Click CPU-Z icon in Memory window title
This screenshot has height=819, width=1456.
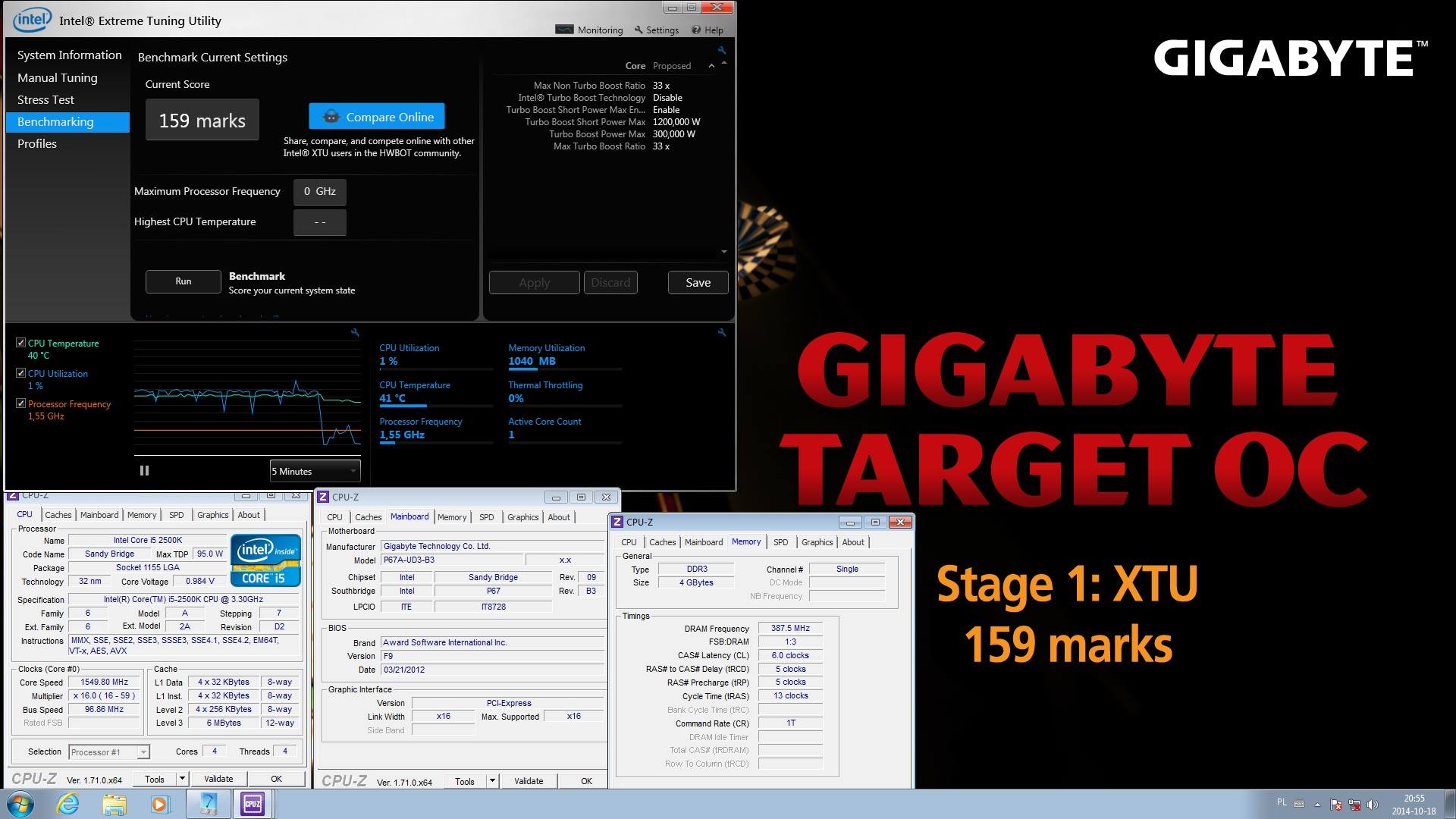617,522
